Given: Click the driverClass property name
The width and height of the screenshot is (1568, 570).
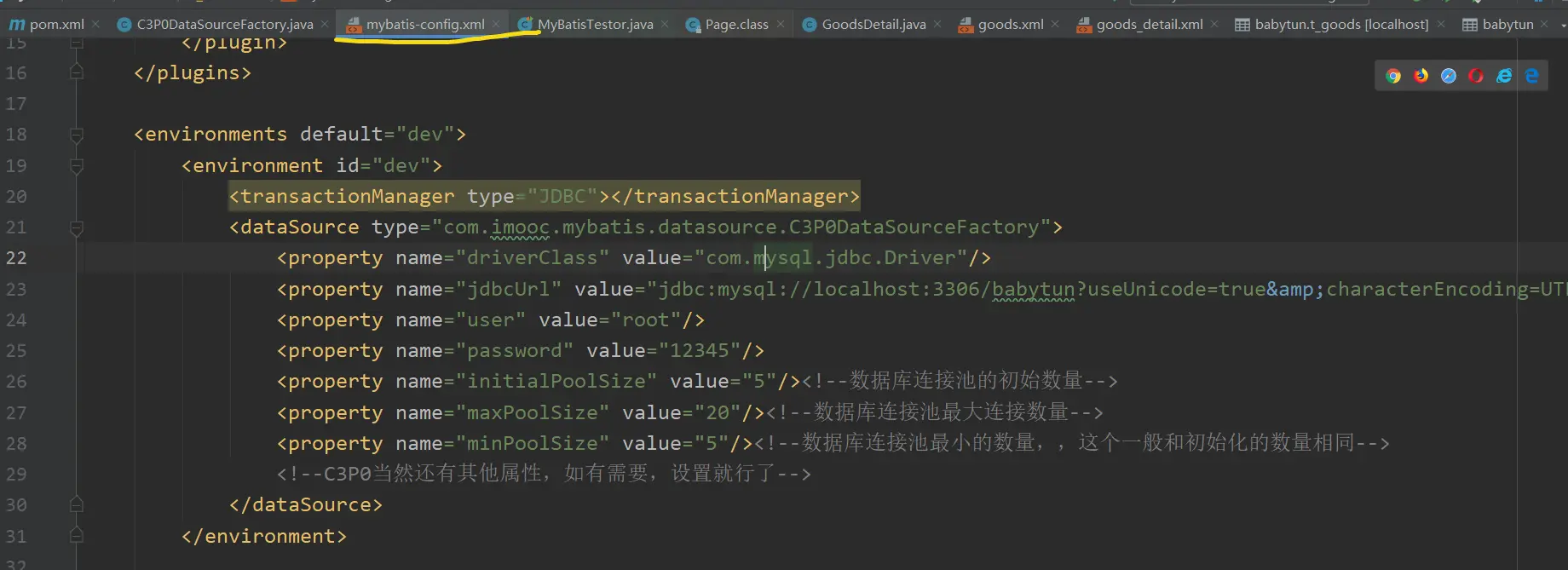Looking at the screenshot, I should [533, 258].
